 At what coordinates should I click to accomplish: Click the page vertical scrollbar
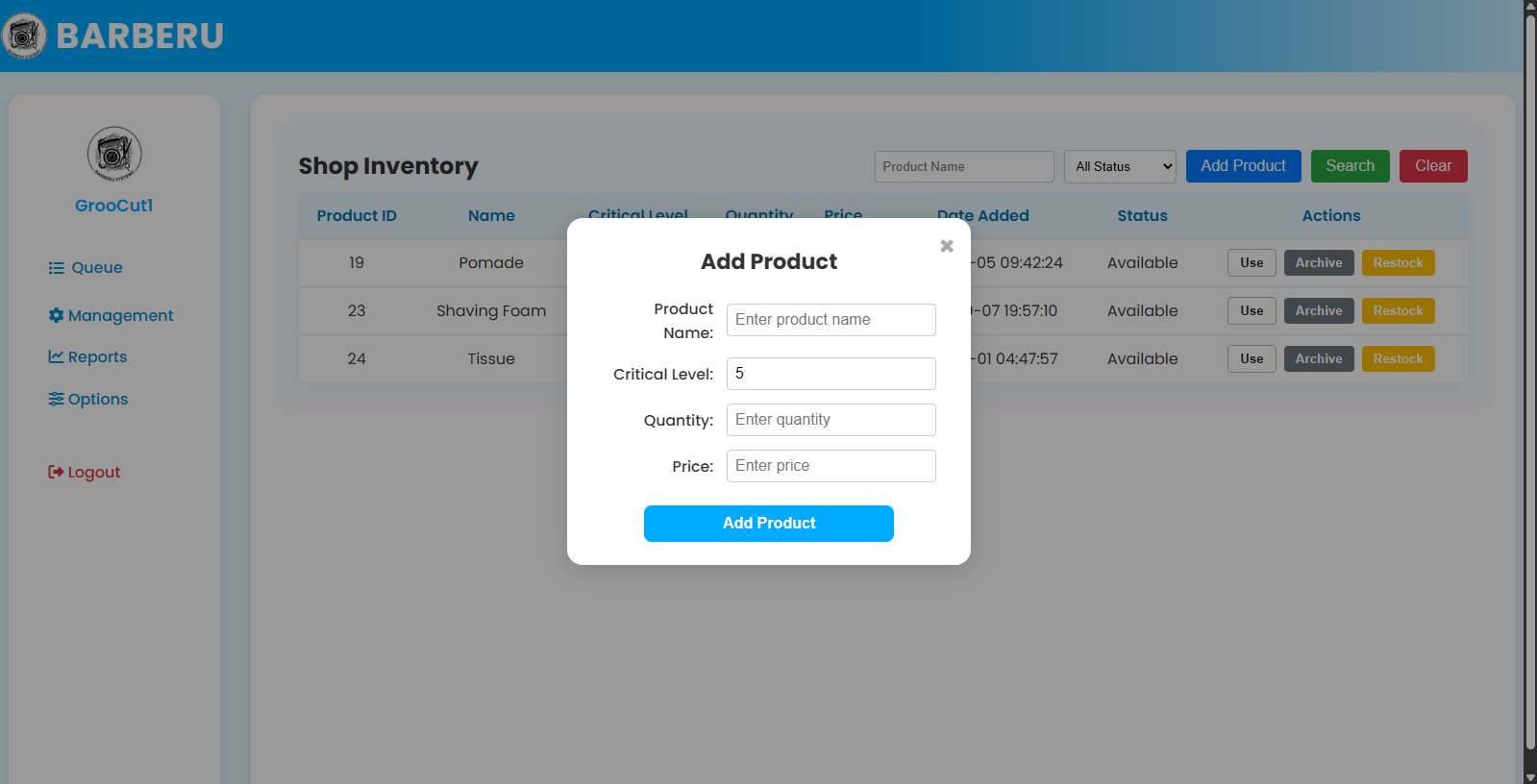(x=1529, y=384)
